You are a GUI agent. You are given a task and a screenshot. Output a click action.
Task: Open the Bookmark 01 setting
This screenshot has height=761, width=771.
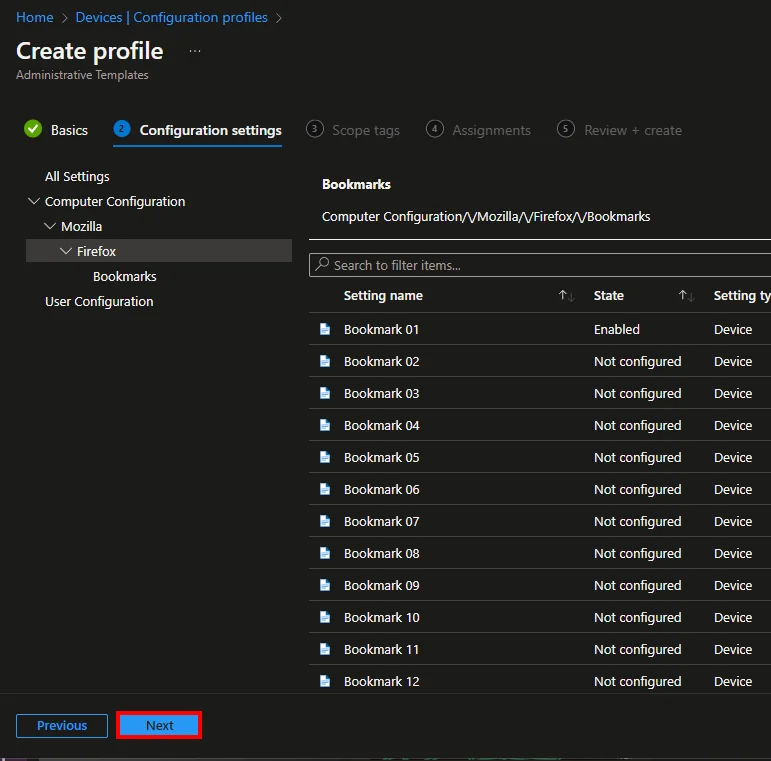[x=382, y=329]
